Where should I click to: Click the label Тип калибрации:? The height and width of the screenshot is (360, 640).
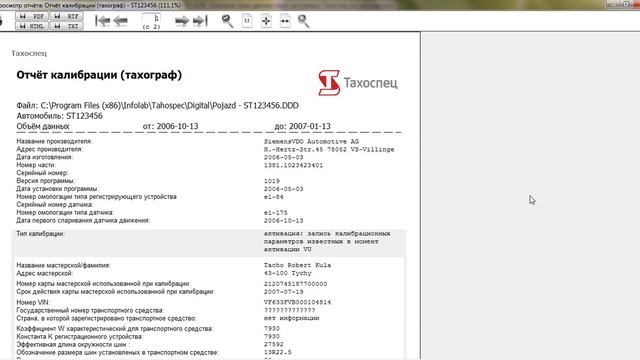point(40,234)
